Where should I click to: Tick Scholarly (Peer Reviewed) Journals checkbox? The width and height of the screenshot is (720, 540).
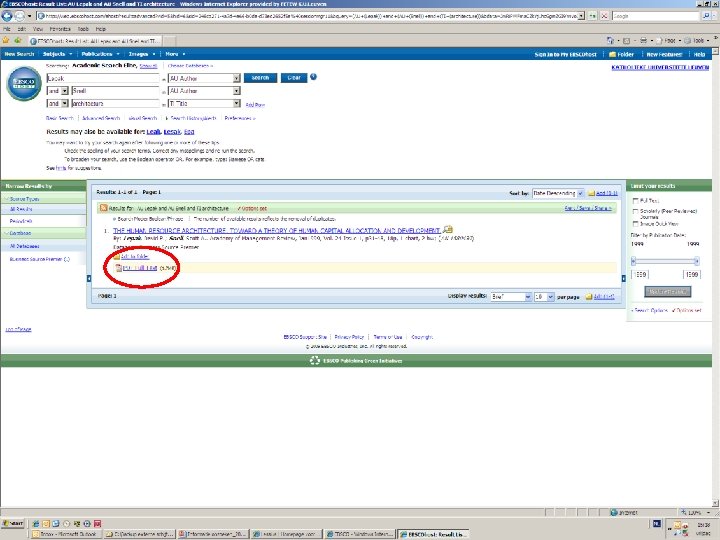pyautogui.click(x=636, y=211)
